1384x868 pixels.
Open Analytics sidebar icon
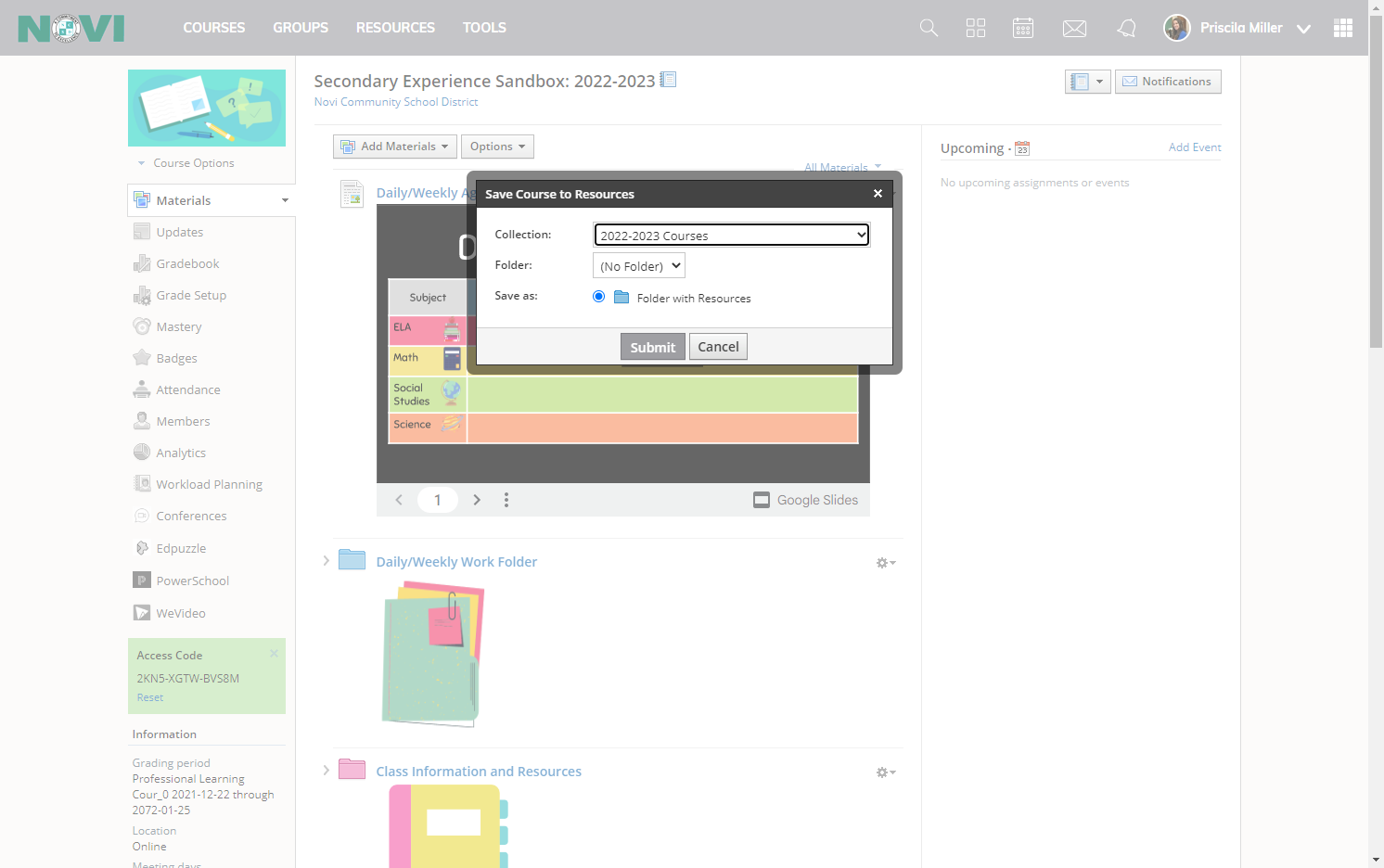pos(142,453)
